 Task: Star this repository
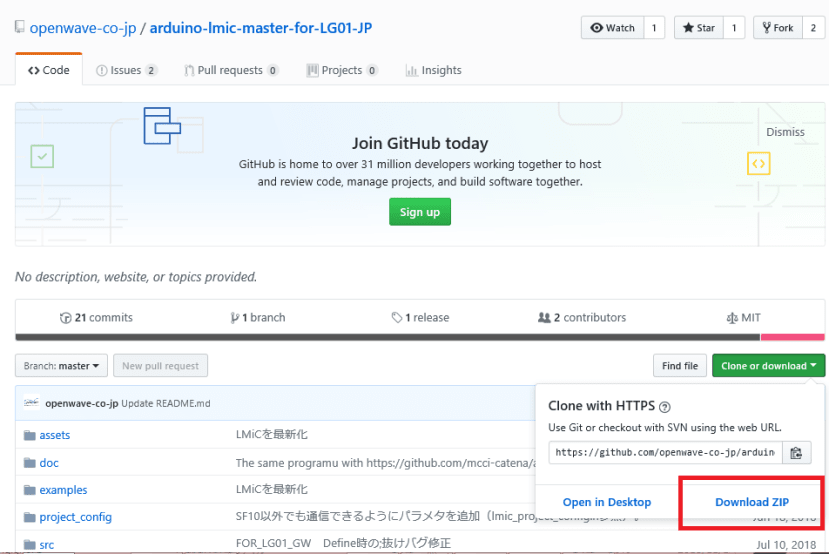pos(698,28)
